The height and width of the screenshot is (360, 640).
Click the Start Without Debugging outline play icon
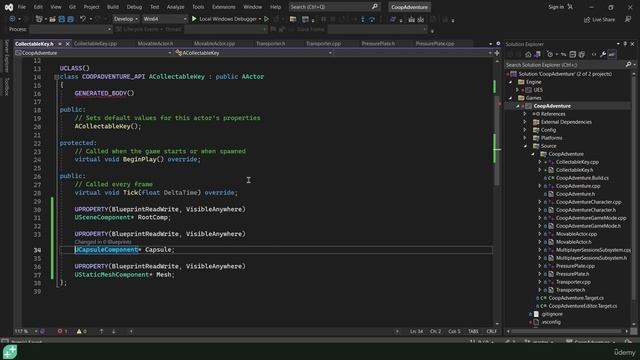click(267, 19)
